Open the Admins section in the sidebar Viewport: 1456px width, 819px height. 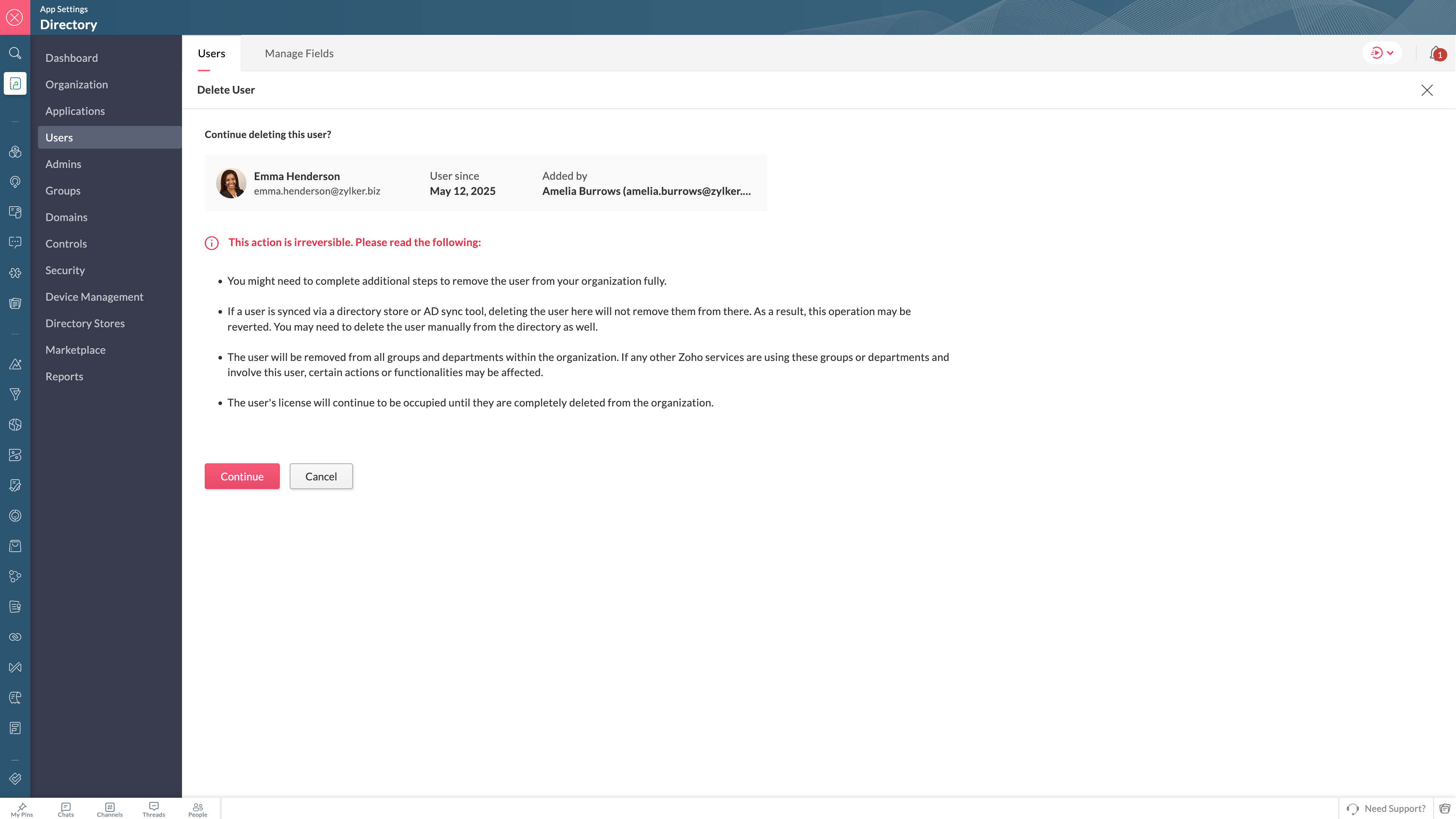(63, 164)
